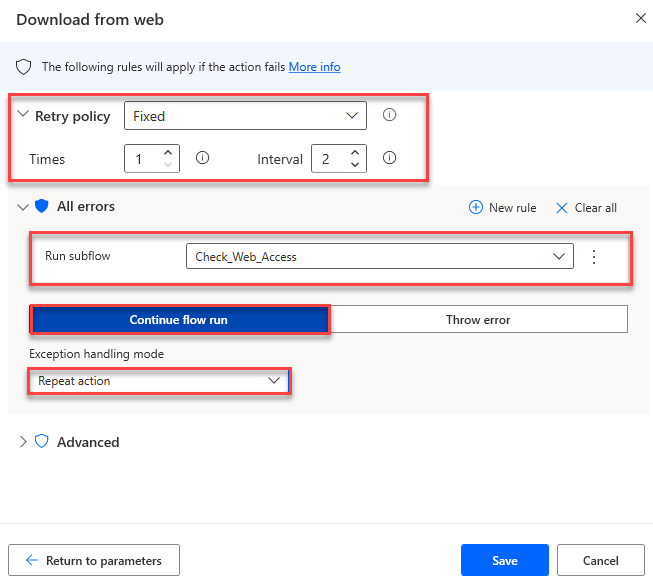Click the blue shield icon beside All errors
Image resolution: width=653 pixels, height=588 pixels.
point(42,206)
